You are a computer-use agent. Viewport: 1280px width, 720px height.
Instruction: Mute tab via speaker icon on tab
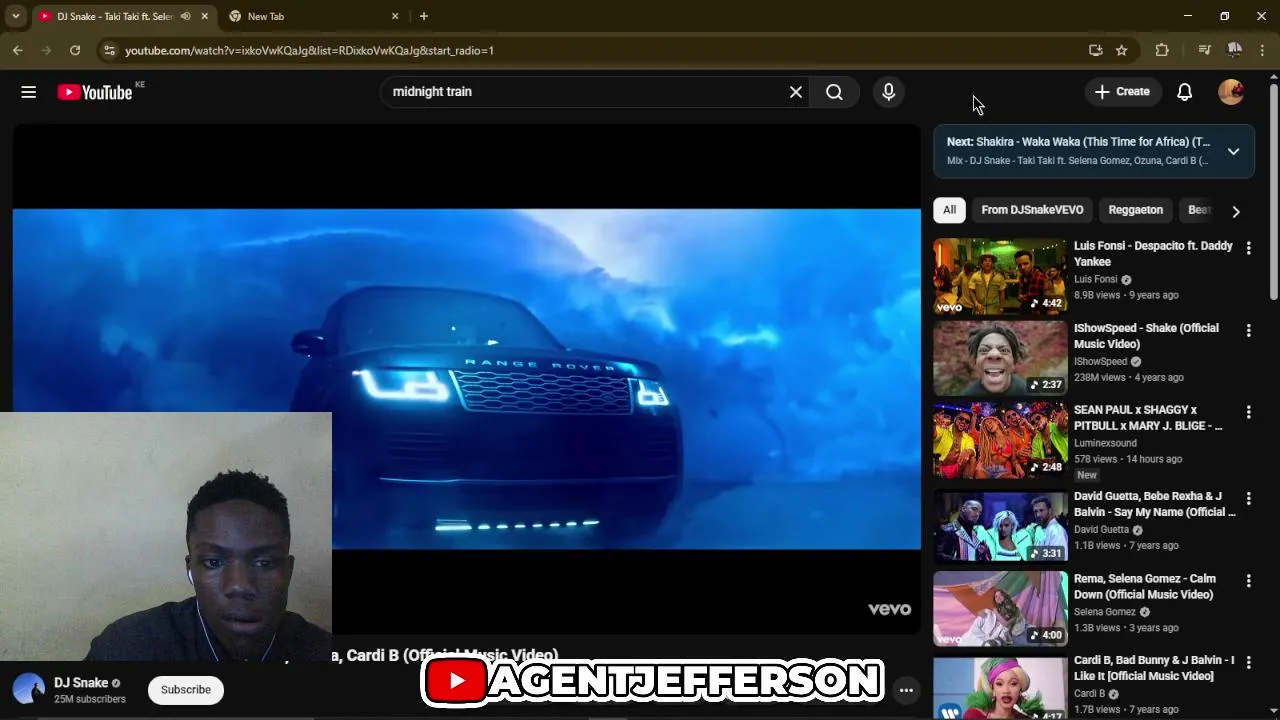(x=186, y=16)
